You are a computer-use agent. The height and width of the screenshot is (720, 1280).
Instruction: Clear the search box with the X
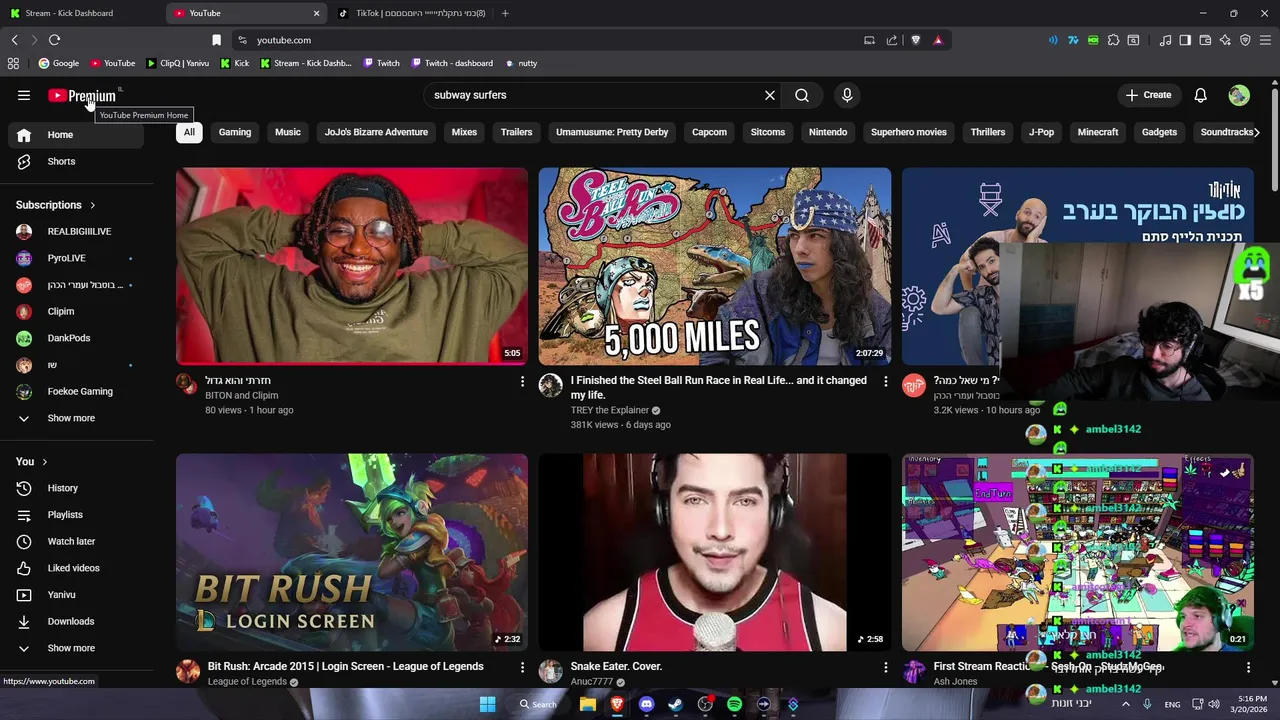coord(770,95)
